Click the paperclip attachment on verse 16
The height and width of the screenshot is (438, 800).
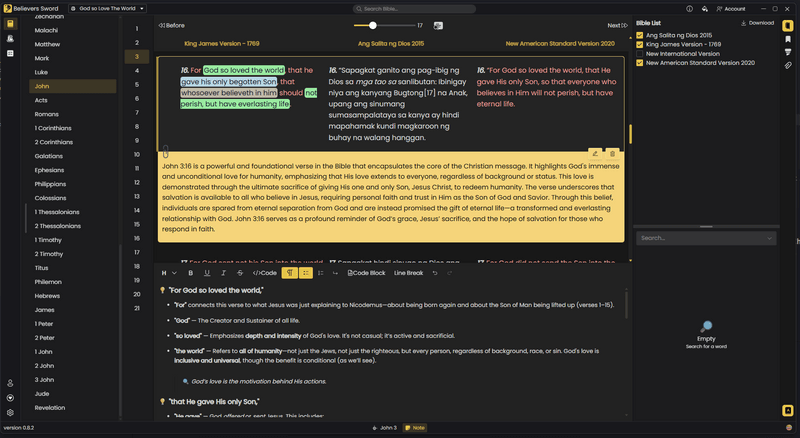point(166,152)
